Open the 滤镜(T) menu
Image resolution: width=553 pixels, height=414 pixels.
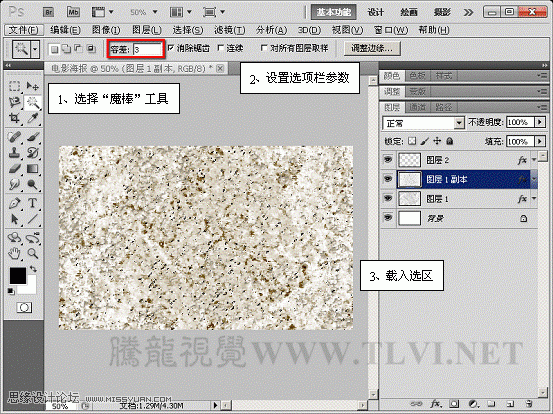pos(230,30)
